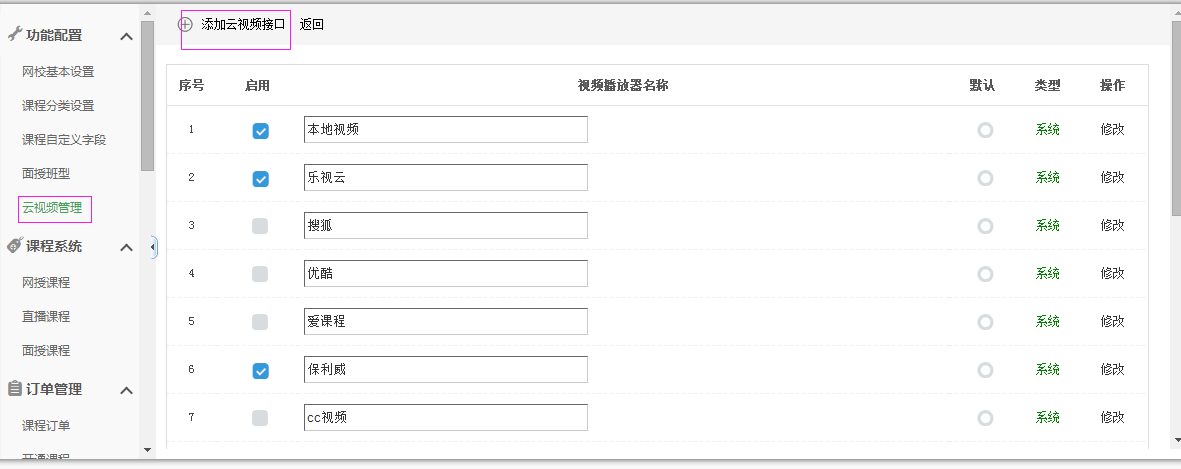This screenshot has height=469, width=1181.
Task: Collapse the 订单管理 section chevron
Action: pyautogui.click(x=127, y=391)
